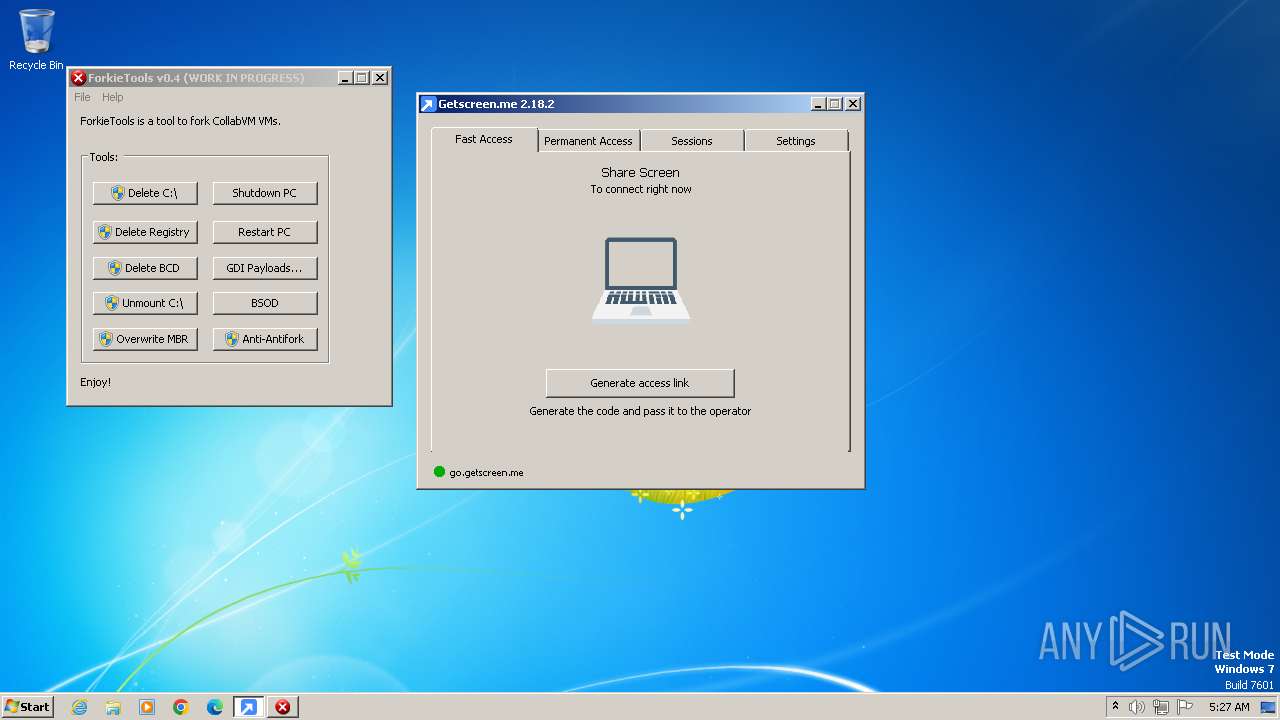Open GDI Payloads... in ForkieTools
Screen dimensions: 1280x720
[x=265, y=268]
